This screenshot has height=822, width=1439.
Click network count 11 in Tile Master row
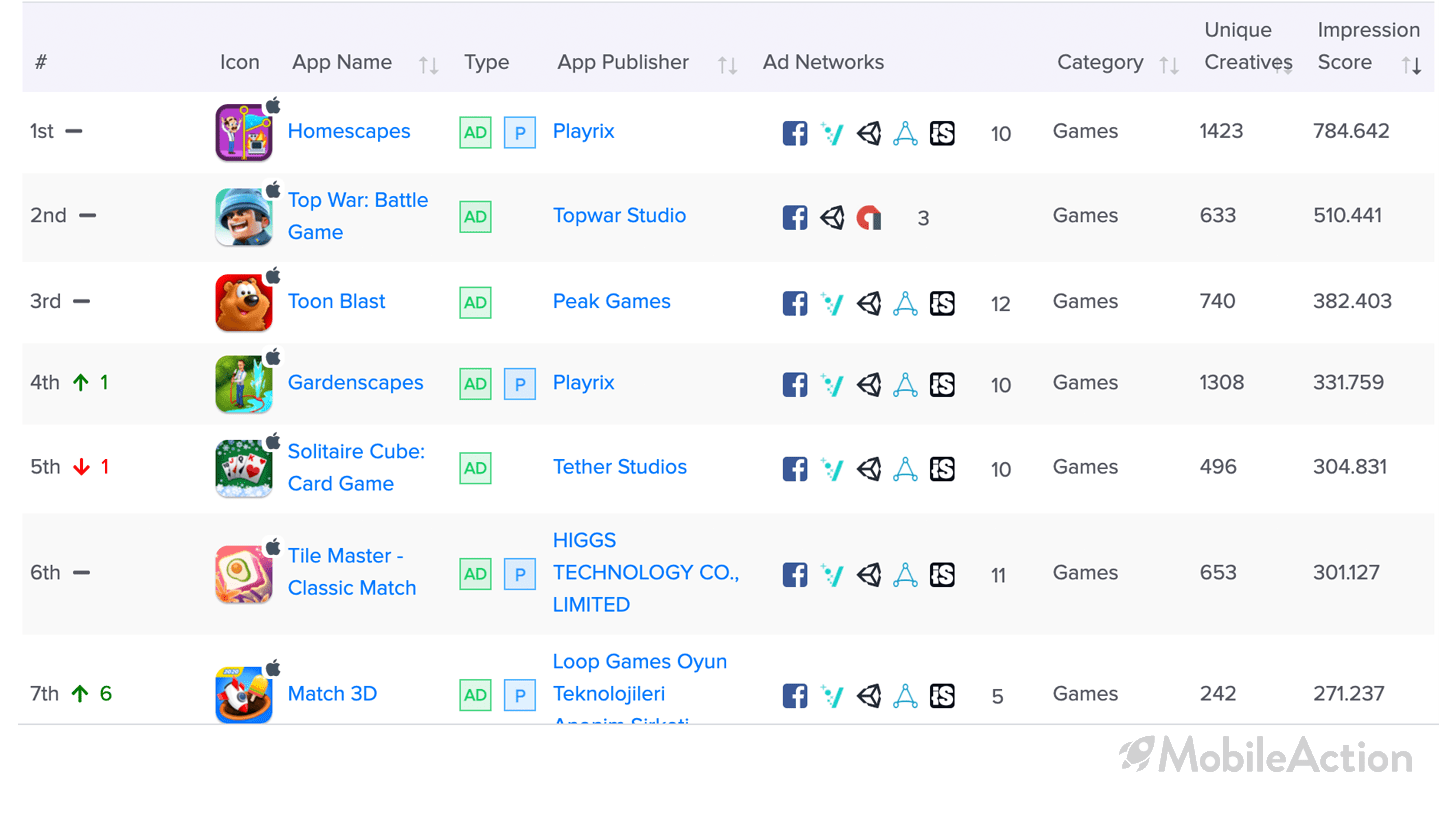[999, 576]
